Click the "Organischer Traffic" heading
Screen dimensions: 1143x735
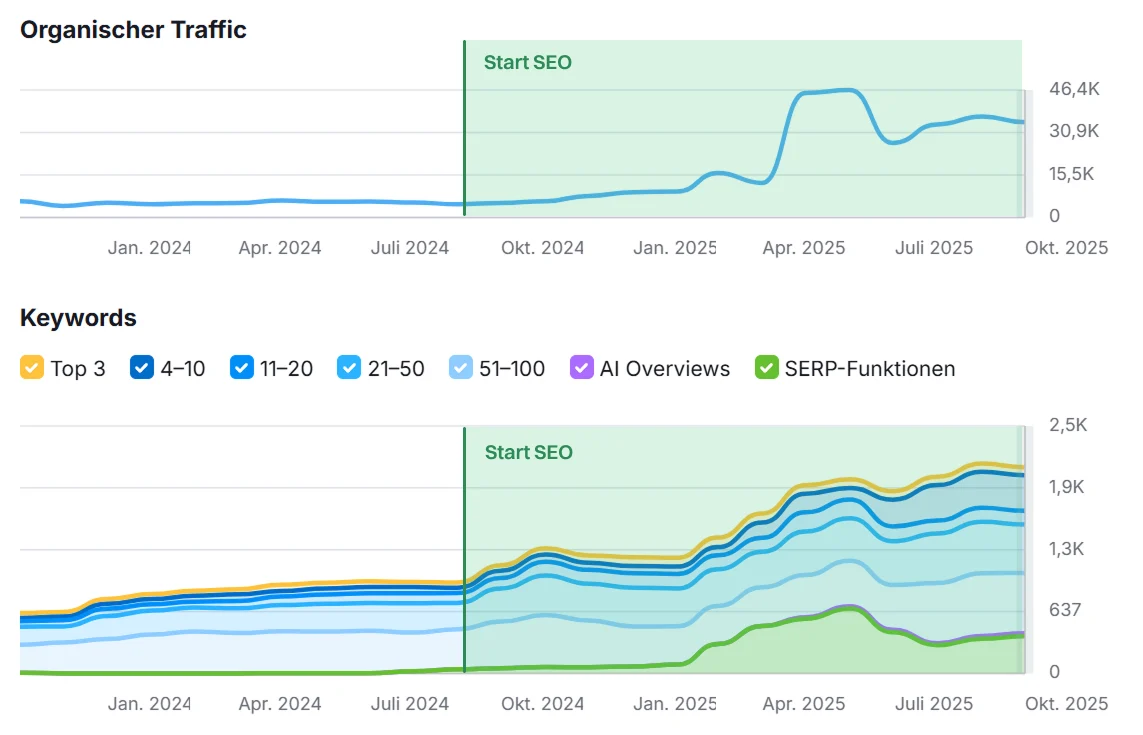[x=134, y=30]
